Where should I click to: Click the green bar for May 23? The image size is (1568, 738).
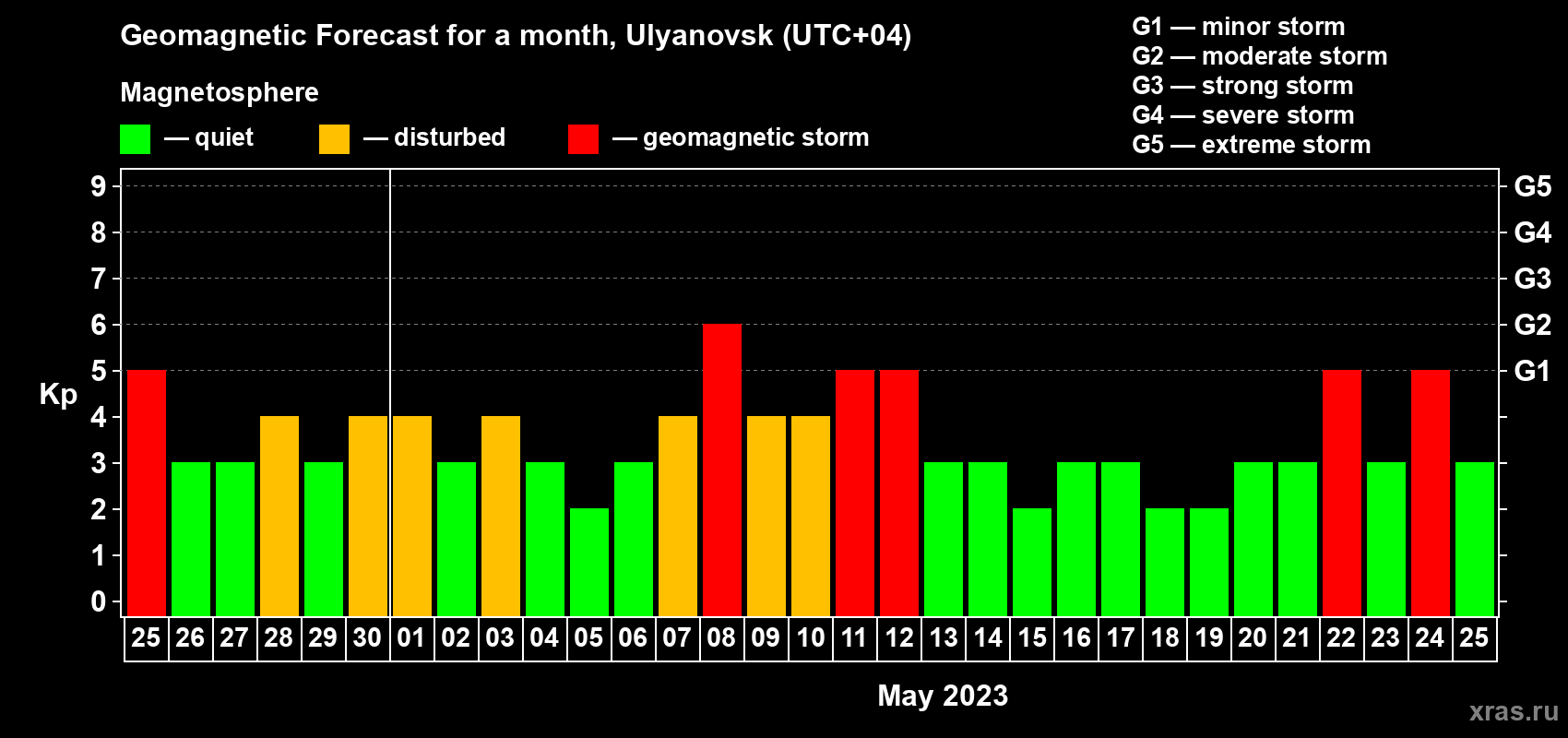(x=1386, y=540)
